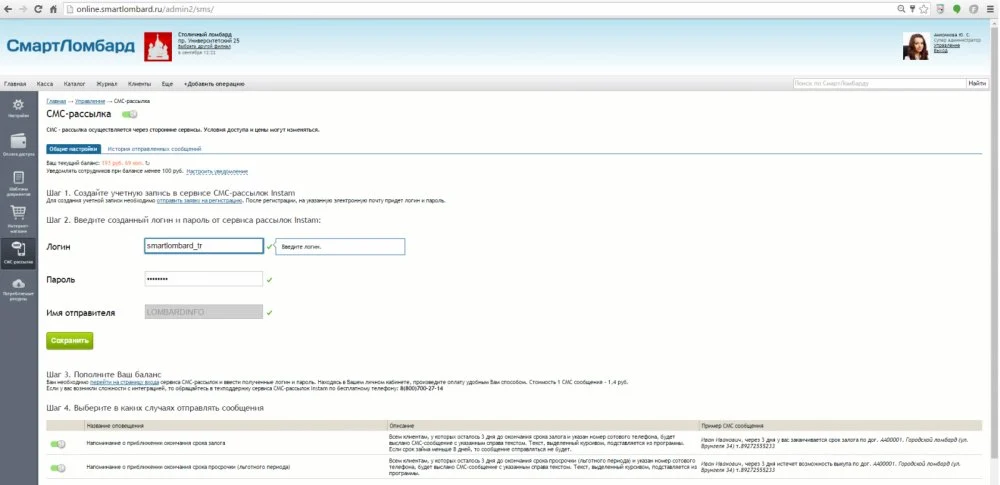Open the Журнал menu item
Screen dimensions: 1000x485
pyautogui.click(x=107, y=84)
